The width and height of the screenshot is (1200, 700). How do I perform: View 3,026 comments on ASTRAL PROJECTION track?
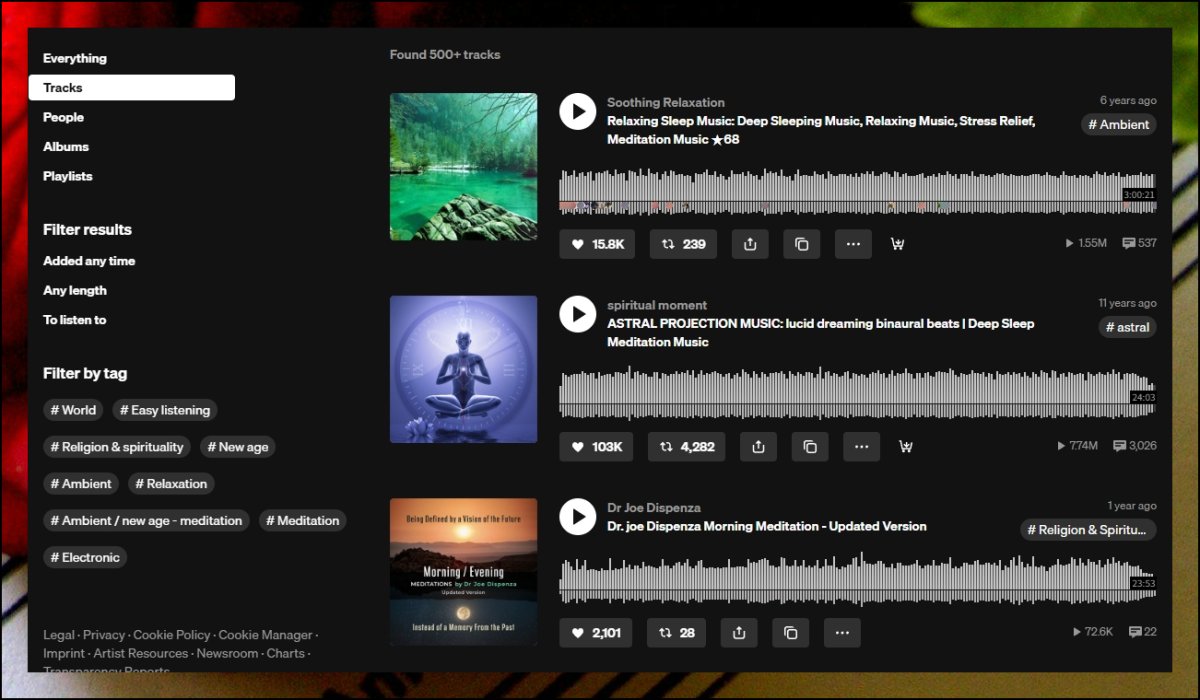pos(1135,446)
